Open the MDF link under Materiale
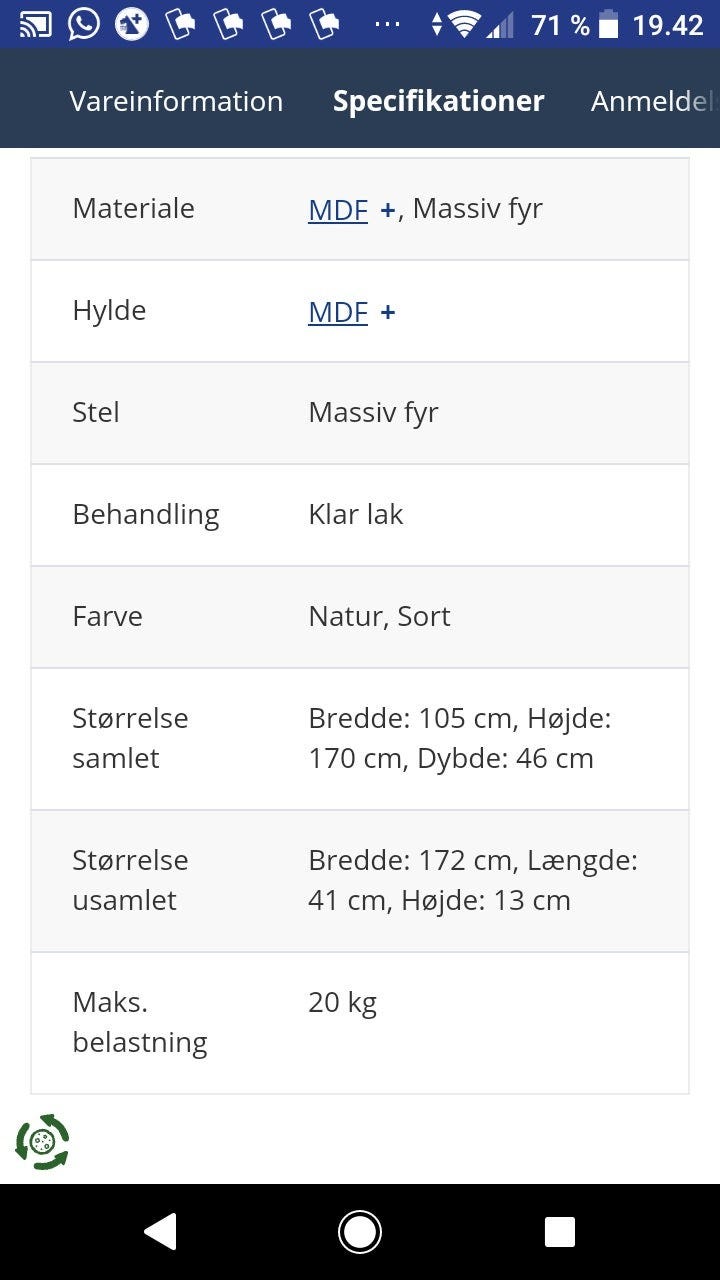Screen dimensions: 720x1280 pyautogui.click(x=337, y=208)
